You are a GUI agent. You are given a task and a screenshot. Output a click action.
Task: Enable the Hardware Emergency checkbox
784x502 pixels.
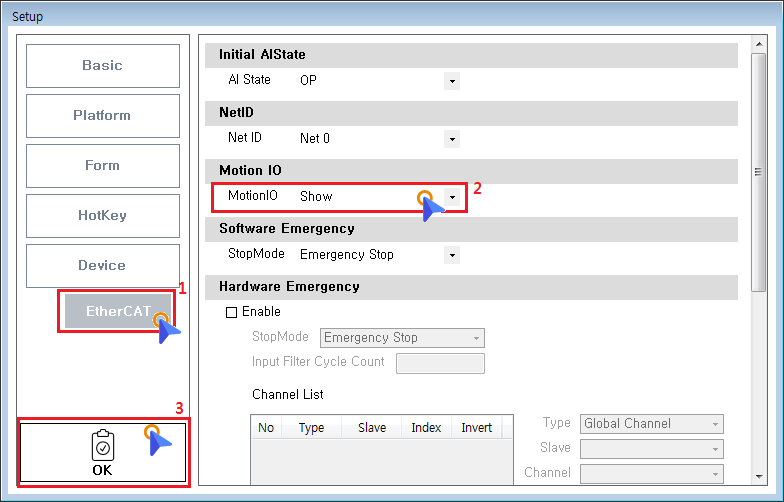pyautogui.click(x=232, y=312)
